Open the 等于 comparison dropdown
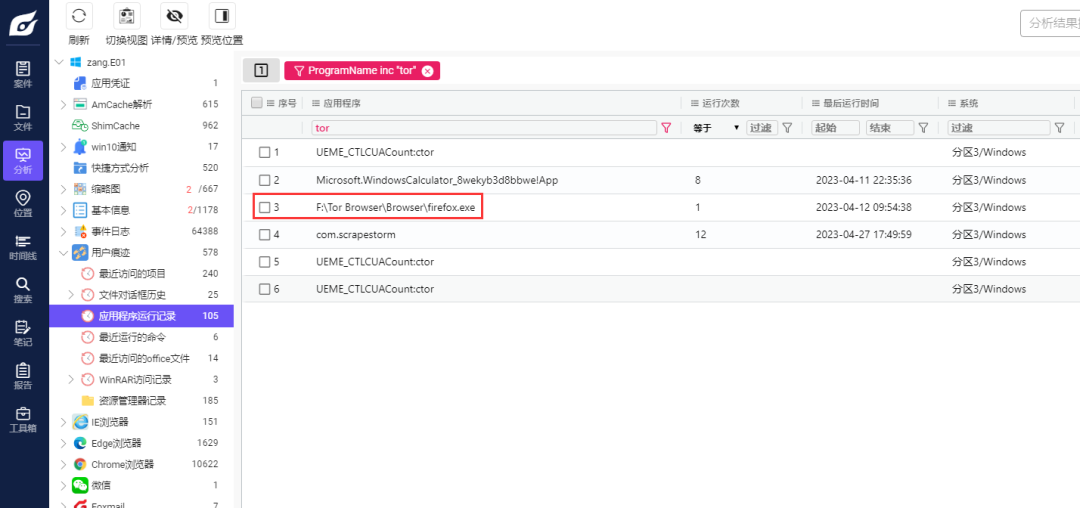This screenshot has height=508, width=1080. pos(716,127)
